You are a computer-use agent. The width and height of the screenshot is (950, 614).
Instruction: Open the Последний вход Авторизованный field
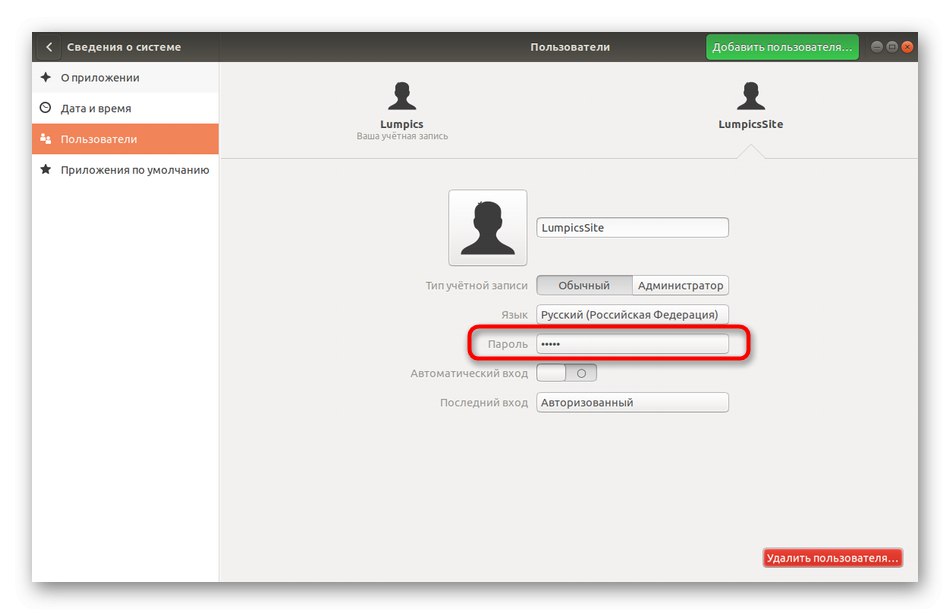coord(633,402)
